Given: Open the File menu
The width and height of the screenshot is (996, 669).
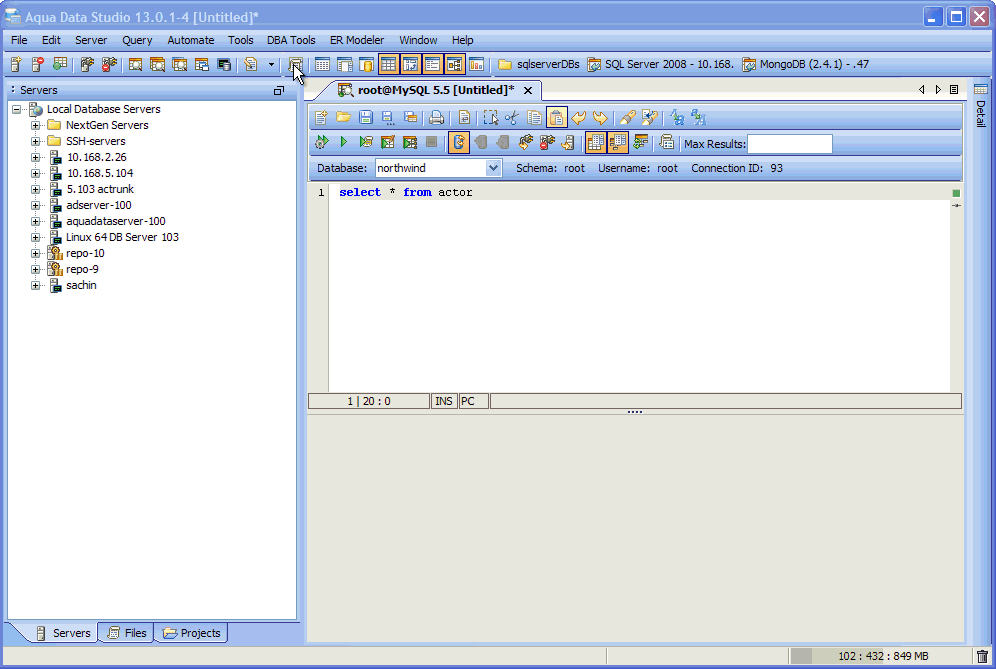Looking at the screenshot, I should click(x=19, y=40).
